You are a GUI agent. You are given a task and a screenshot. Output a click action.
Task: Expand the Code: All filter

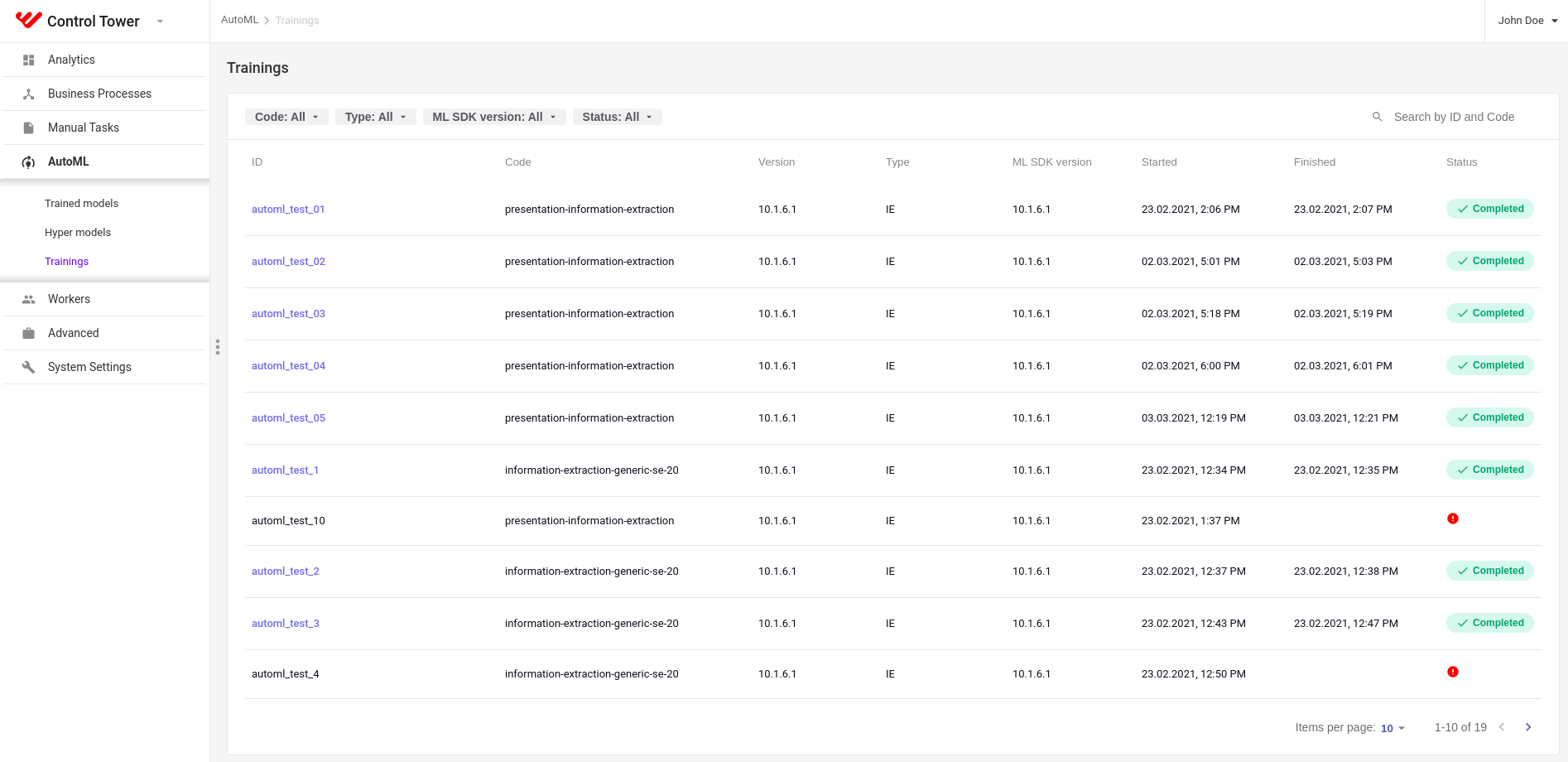(286, 117)
